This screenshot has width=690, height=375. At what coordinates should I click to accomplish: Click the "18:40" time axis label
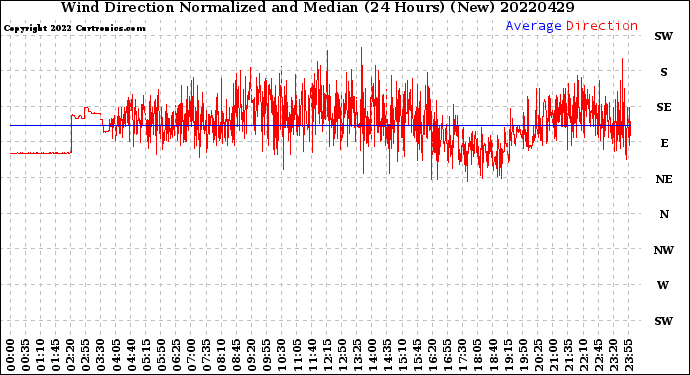[493, 355]
